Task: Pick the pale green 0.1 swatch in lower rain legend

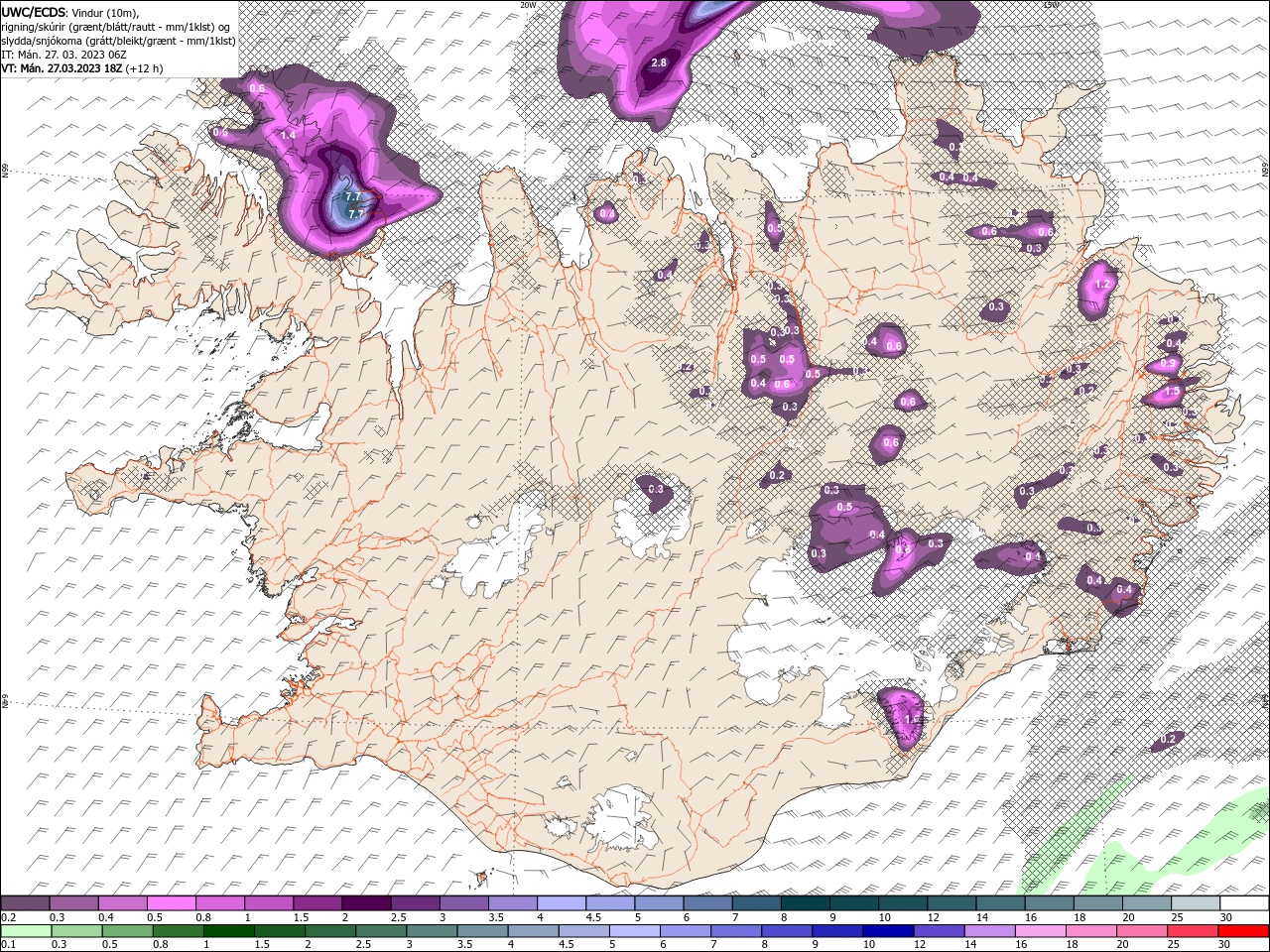Action: (x=26, y=931)
